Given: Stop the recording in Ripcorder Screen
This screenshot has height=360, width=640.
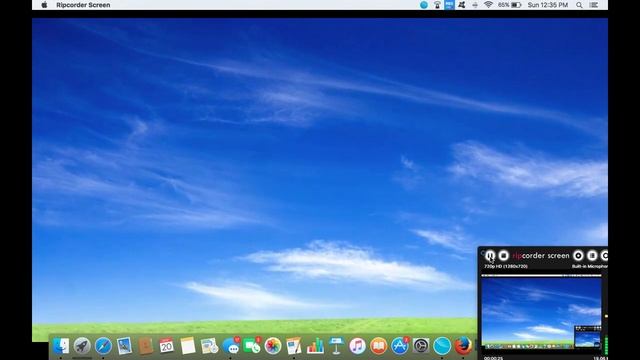Looking at the screenshot, I should pyautogui.click(x=504, y=256).
